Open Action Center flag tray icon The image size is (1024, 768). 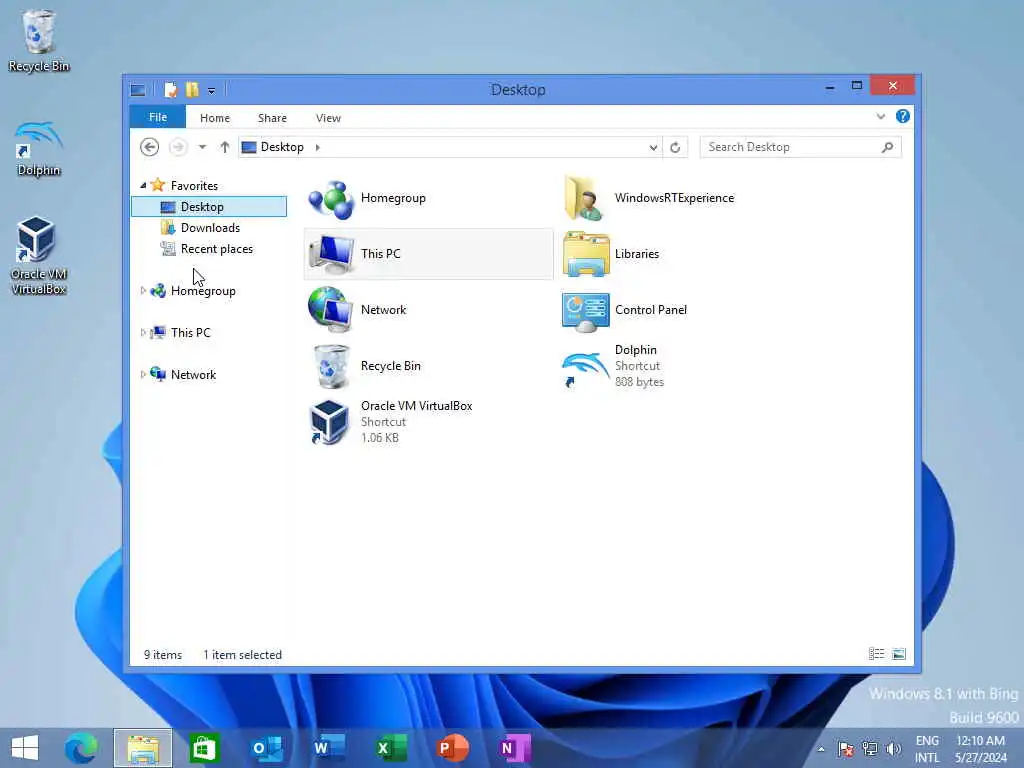pyautogui.click(x=846, y=749)
